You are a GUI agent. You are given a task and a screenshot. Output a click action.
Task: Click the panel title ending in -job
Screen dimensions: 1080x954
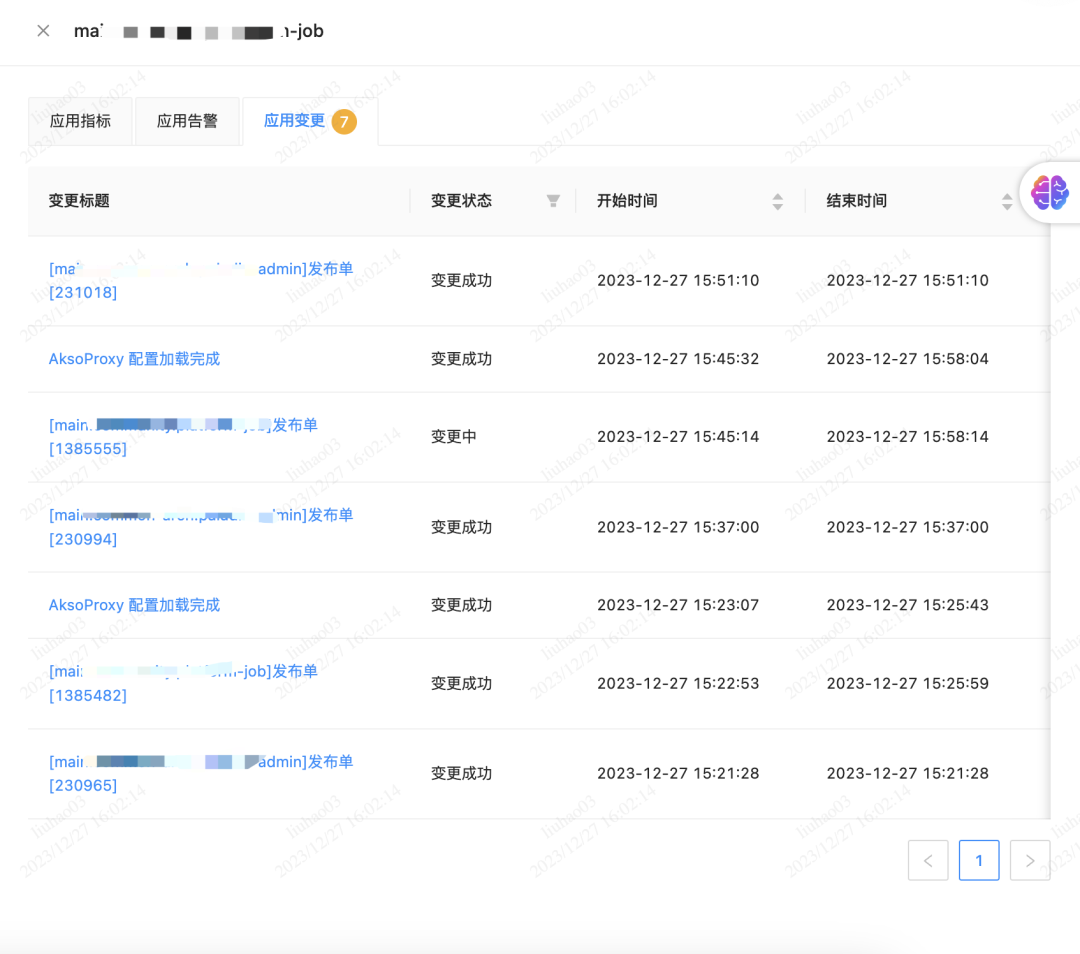click(x=198, y=31)
